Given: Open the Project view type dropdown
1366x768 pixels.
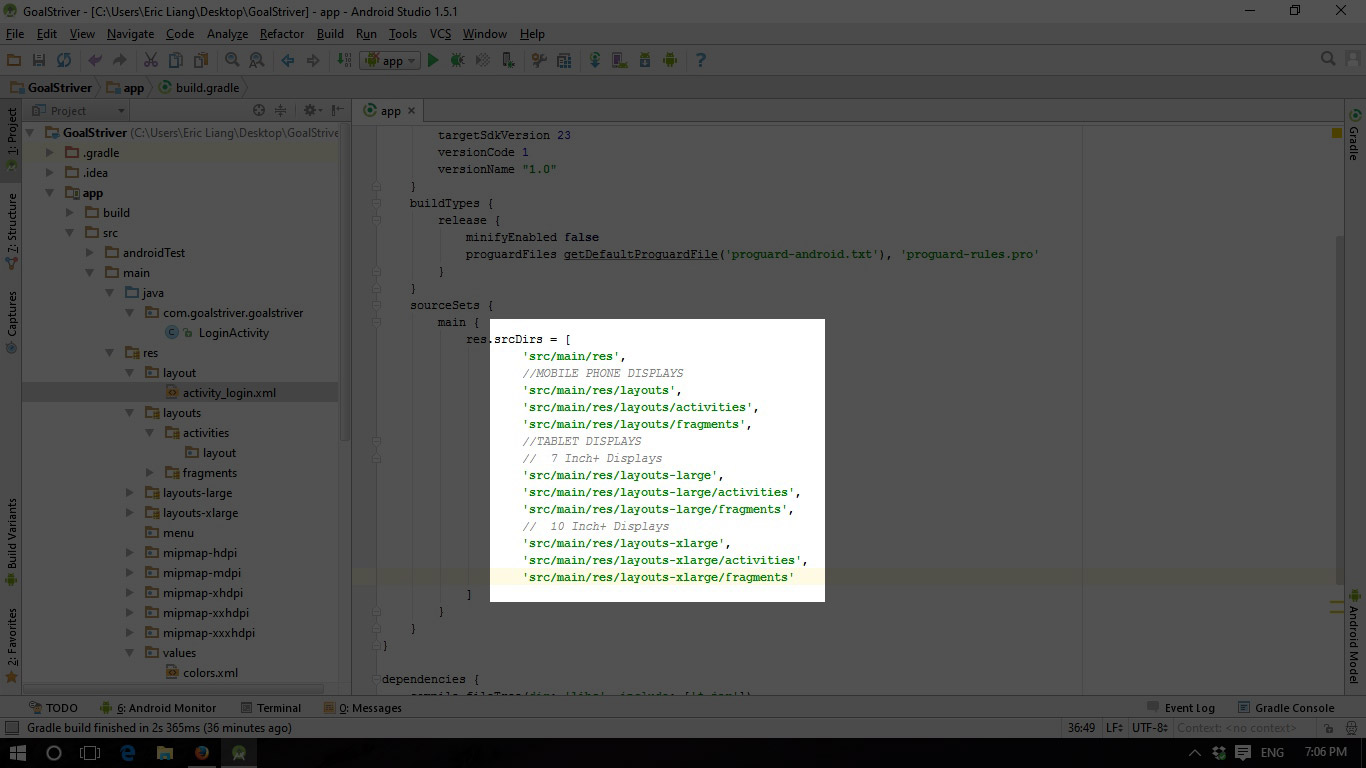Looking at the screenshot, I should coord(78,110).
